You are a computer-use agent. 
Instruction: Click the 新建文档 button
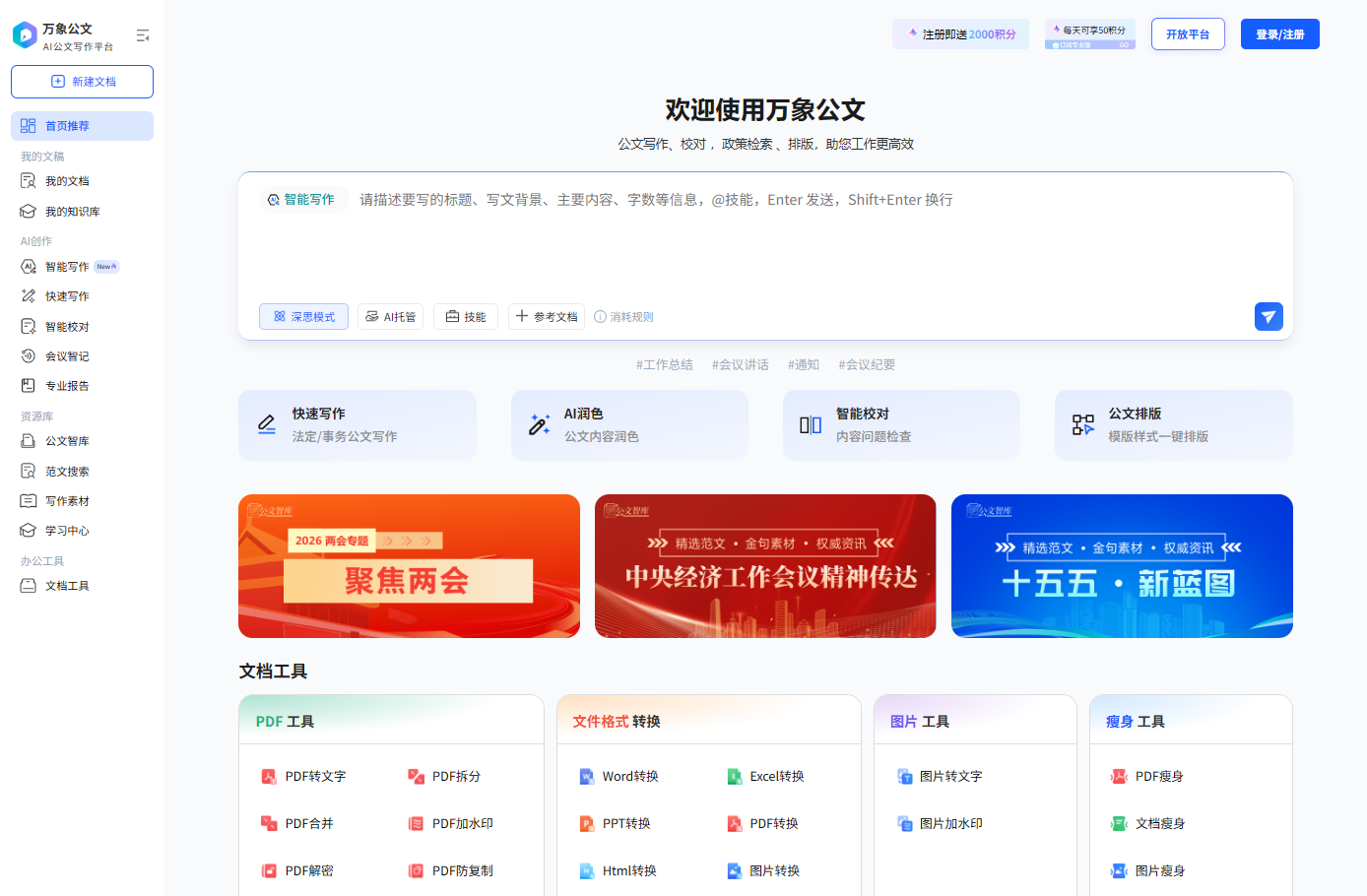pos(82,82)
